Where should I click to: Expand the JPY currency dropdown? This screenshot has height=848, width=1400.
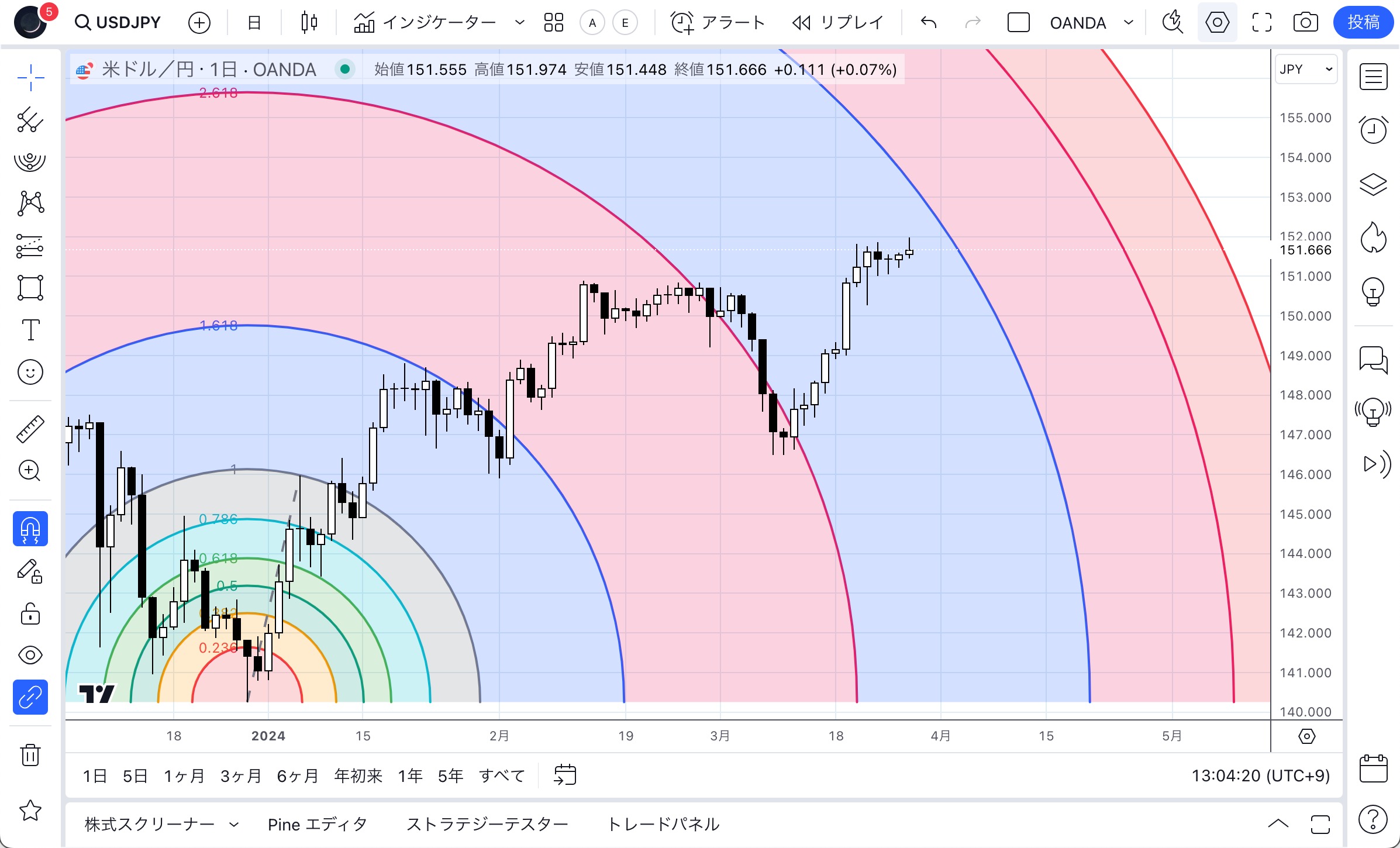coord(1306,69)
